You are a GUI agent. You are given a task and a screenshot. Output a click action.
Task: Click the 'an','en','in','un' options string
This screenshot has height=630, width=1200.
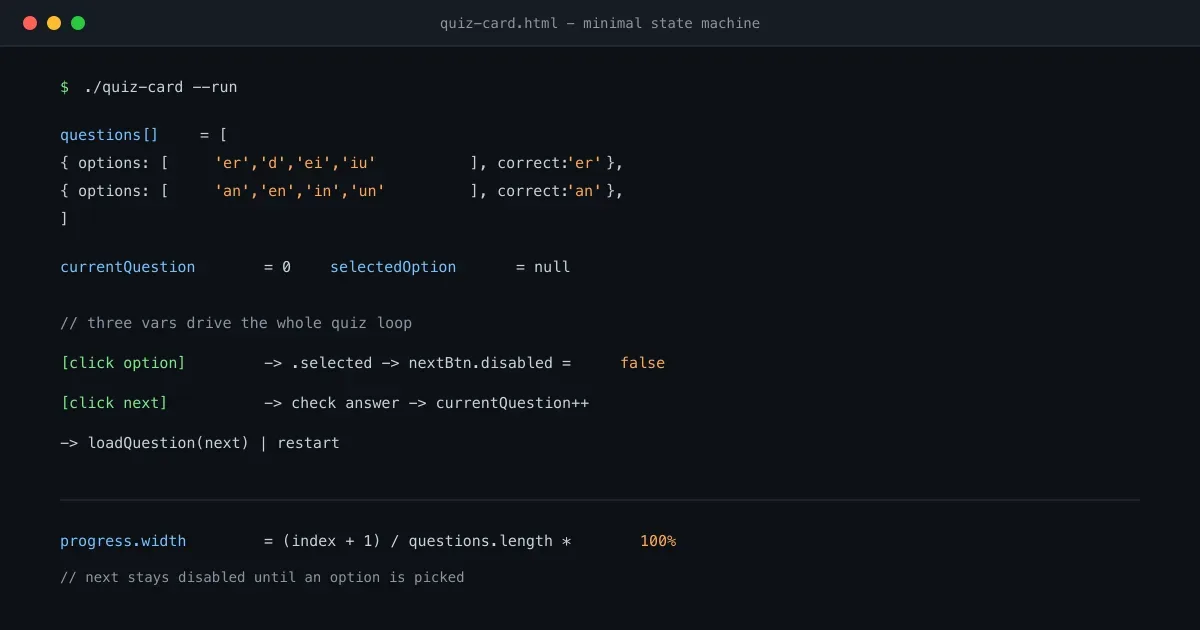[x=300, y=191]
